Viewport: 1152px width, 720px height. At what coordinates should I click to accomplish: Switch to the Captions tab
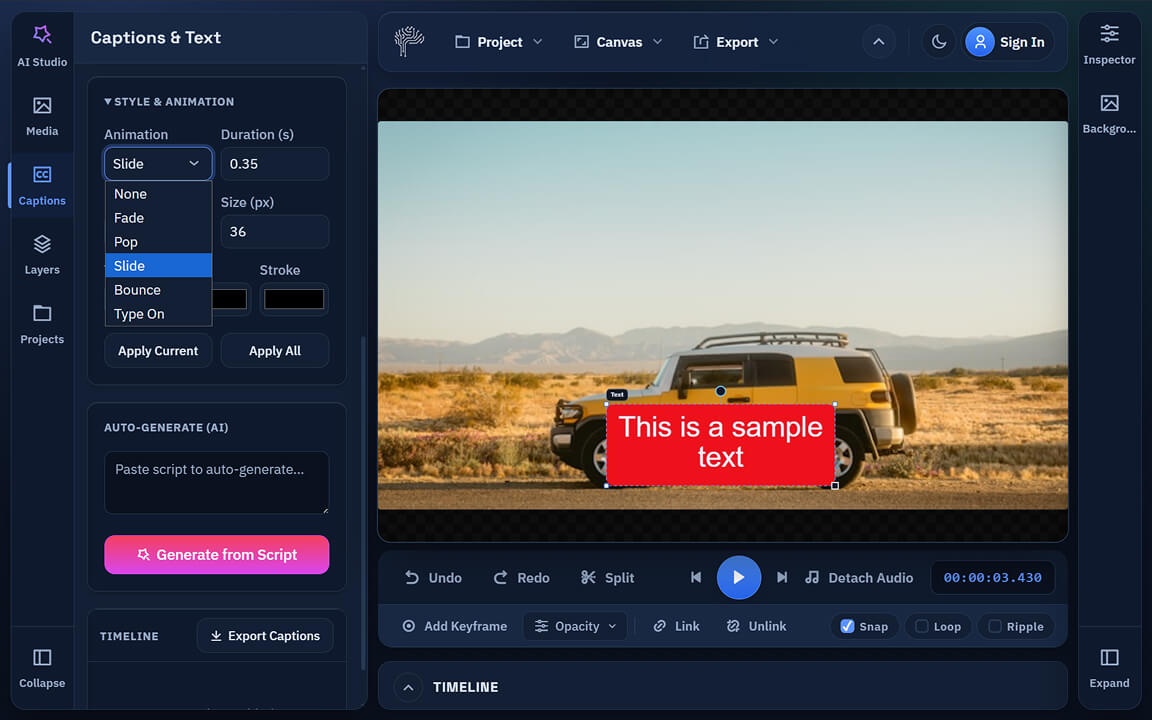42,184
